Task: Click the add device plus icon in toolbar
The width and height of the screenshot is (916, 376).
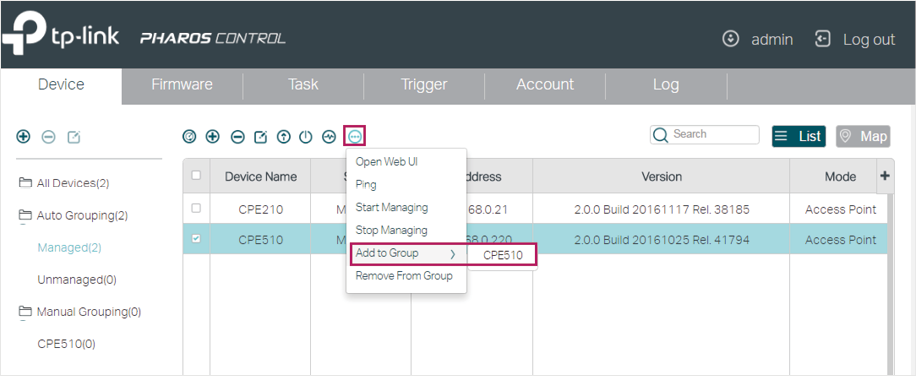Action: pyautogui.click(x=213, y=137)
